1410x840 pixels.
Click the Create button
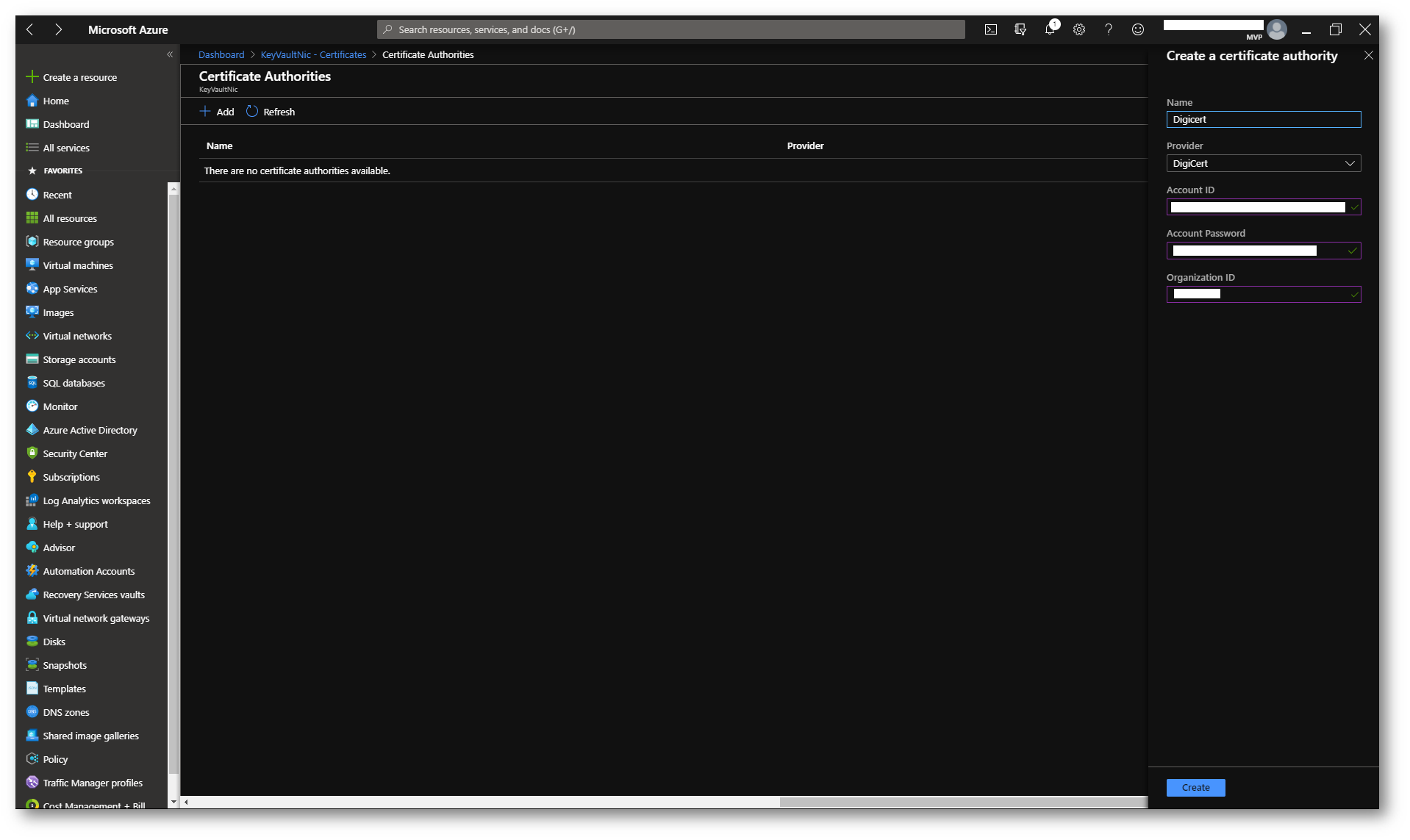tap(1195, 787)
